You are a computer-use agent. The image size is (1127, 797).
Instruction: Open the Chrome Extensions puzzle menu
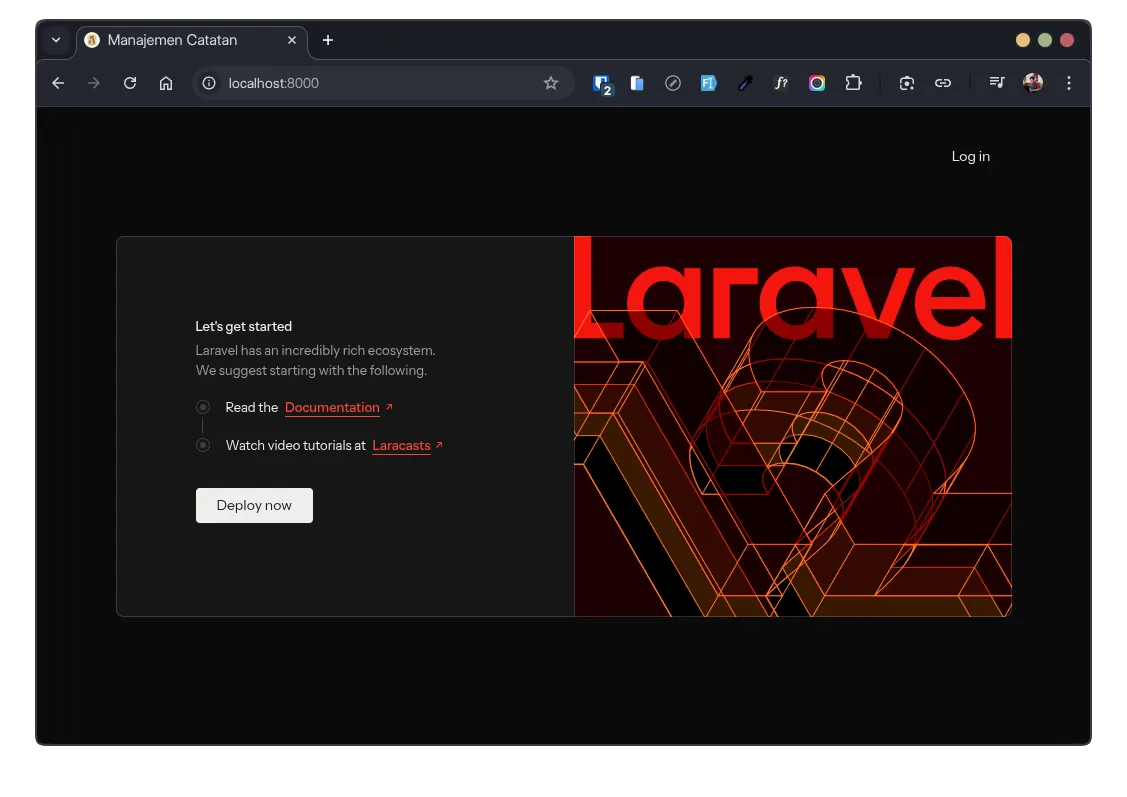point(853,83)
